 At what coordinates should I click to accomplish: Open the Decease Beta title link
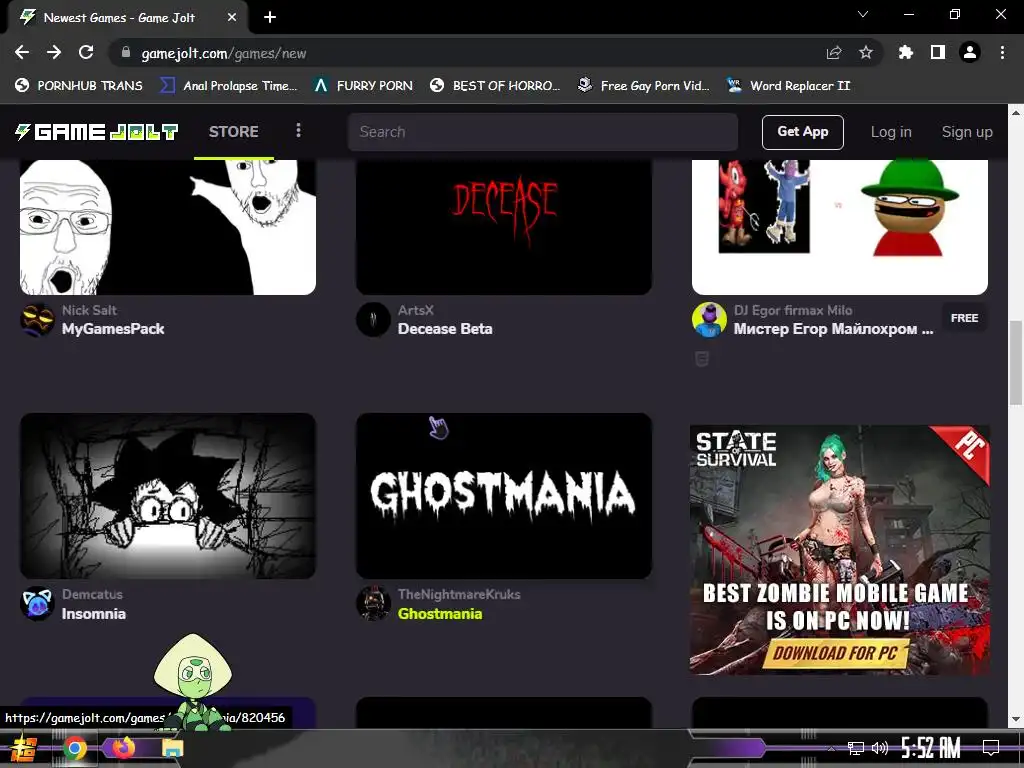[x=445, y=329]
